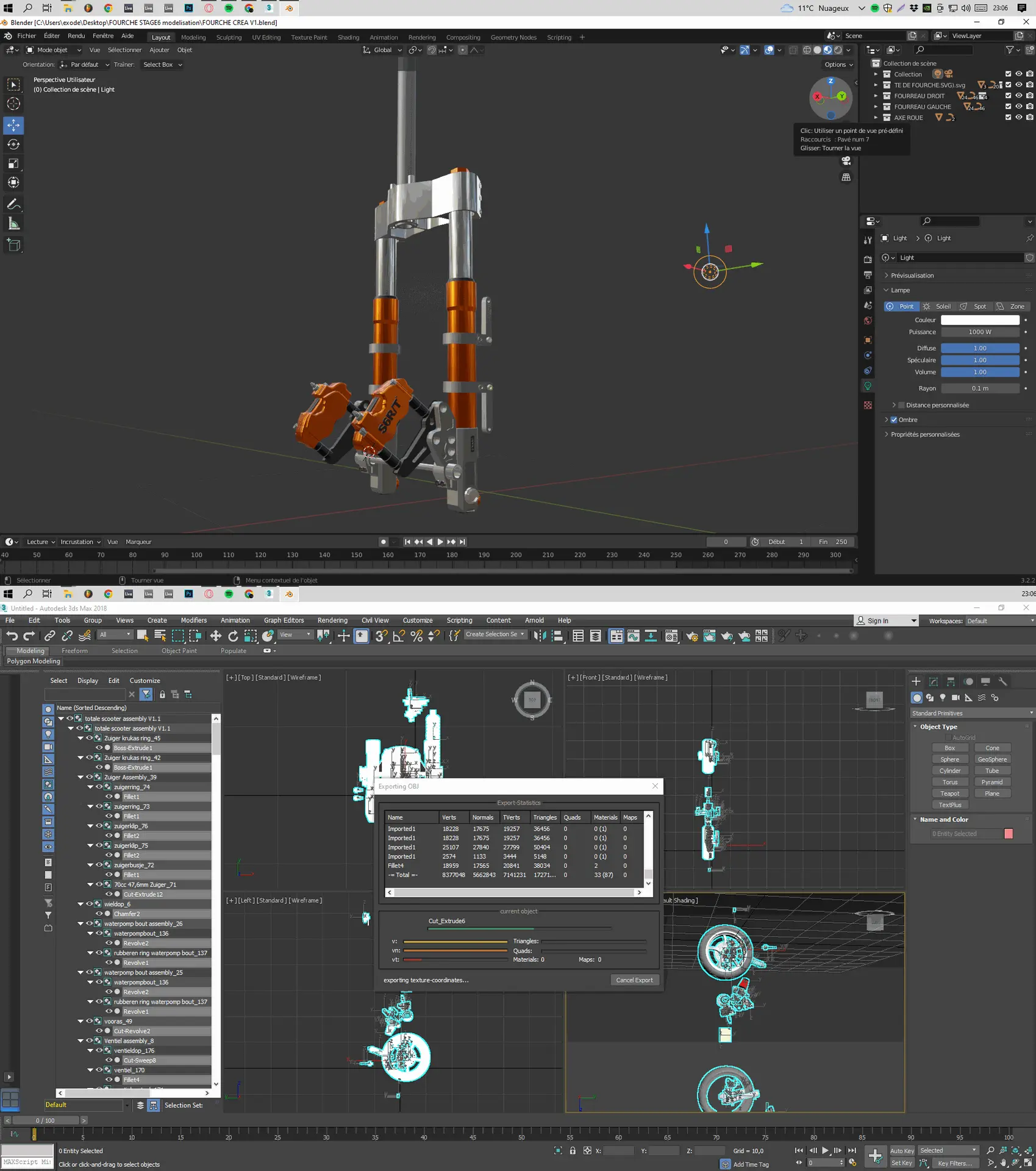Select the Blender Add Cube tool
The image size is (1036, 1171).
13,245
